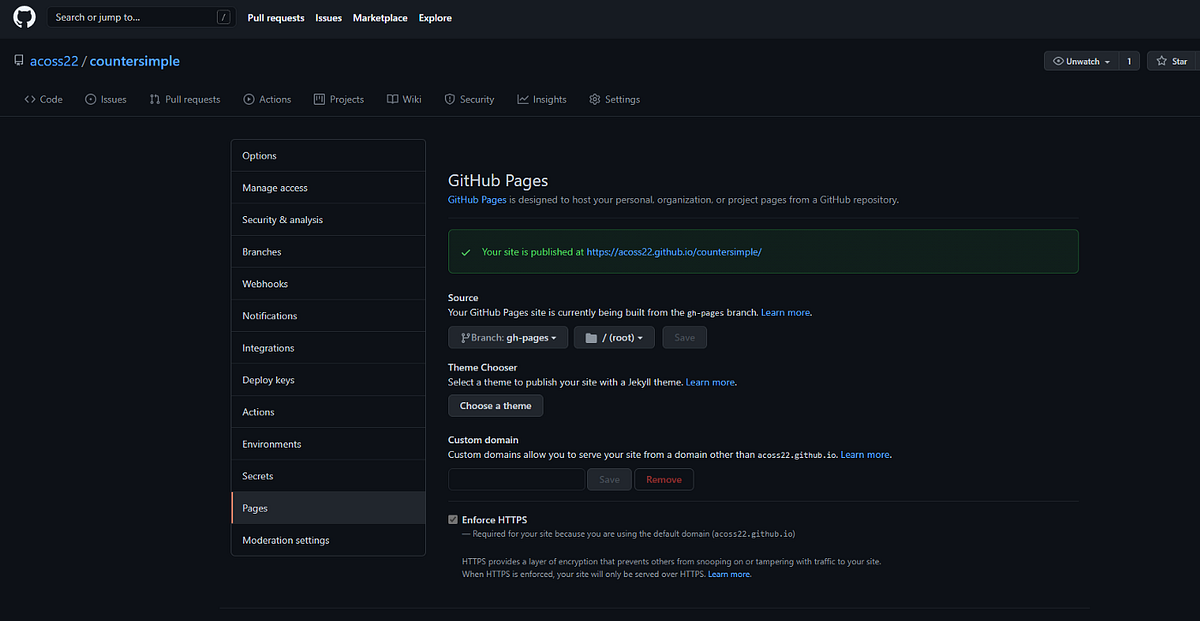This screenshot has height=621, width=1200.
Task: Open the Unwatch dropdown
Action: click(1079, 60)
